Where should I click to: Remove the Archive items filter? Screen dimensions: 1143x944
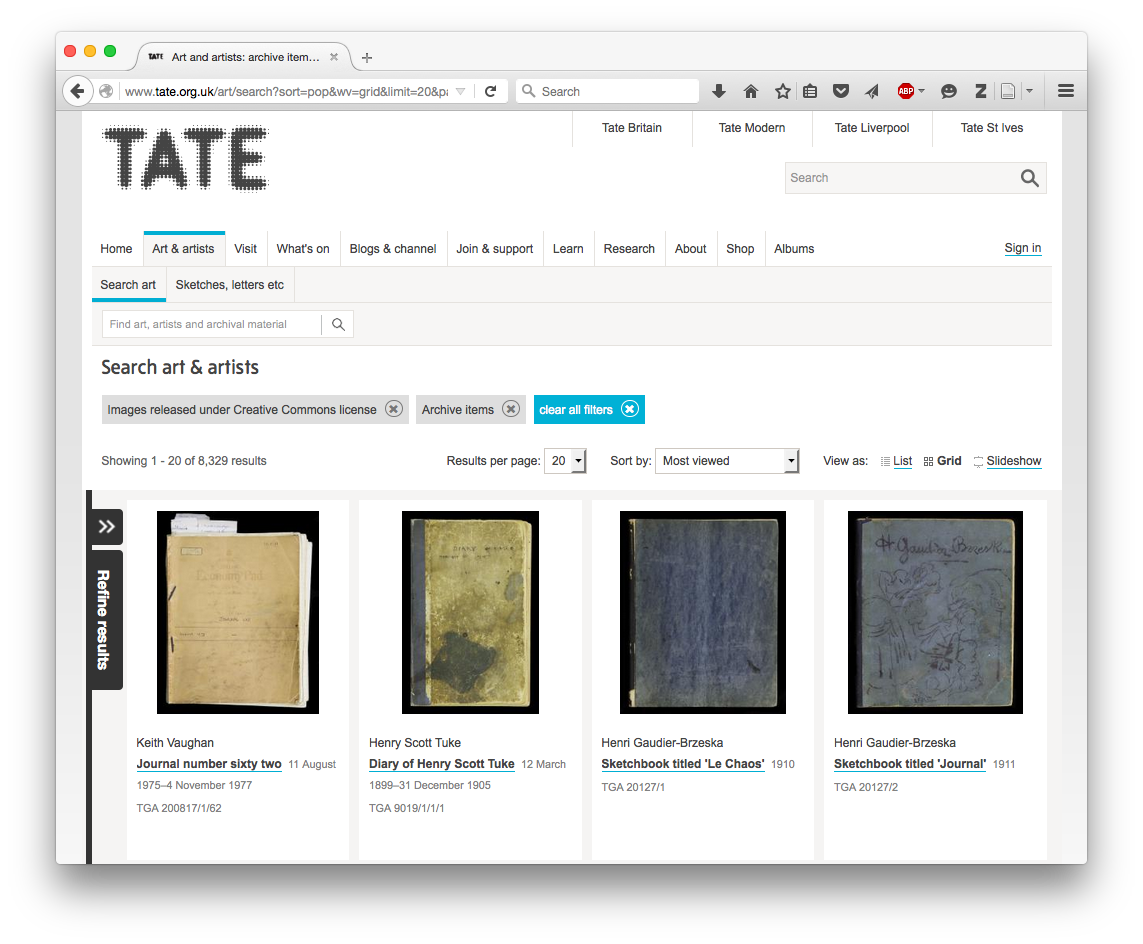point(511,409)
